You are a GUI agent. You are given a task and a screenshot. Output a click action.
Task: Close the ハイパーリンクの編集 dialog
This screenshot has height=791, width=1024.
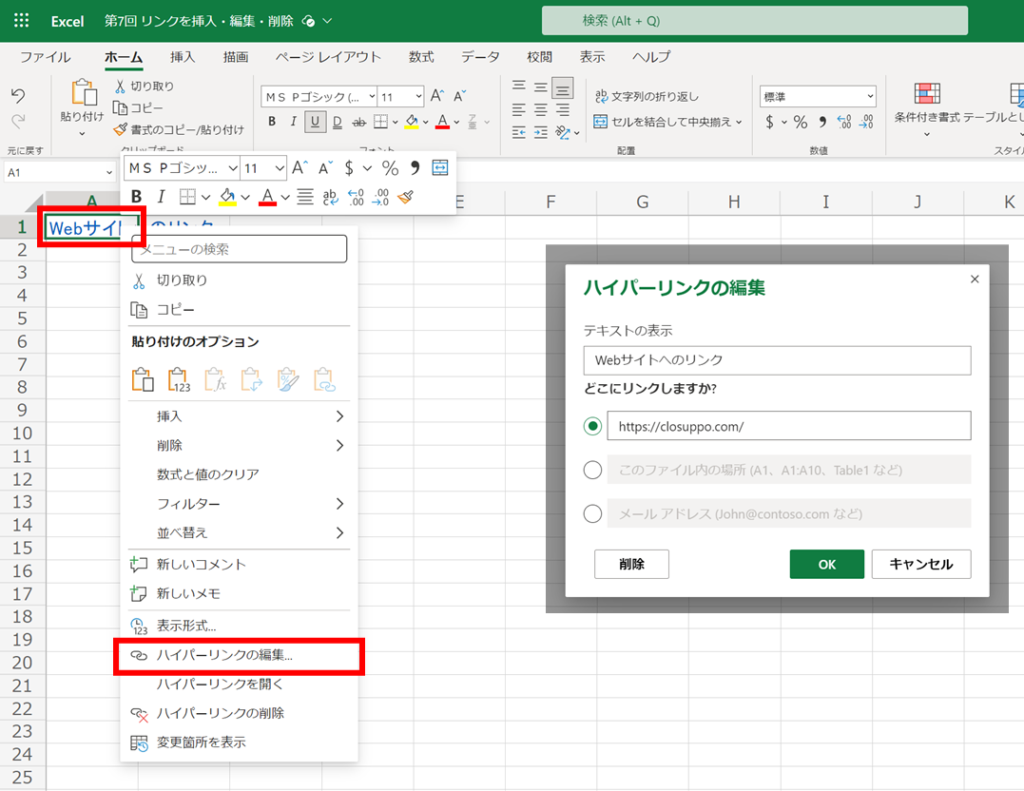(974, 279)
